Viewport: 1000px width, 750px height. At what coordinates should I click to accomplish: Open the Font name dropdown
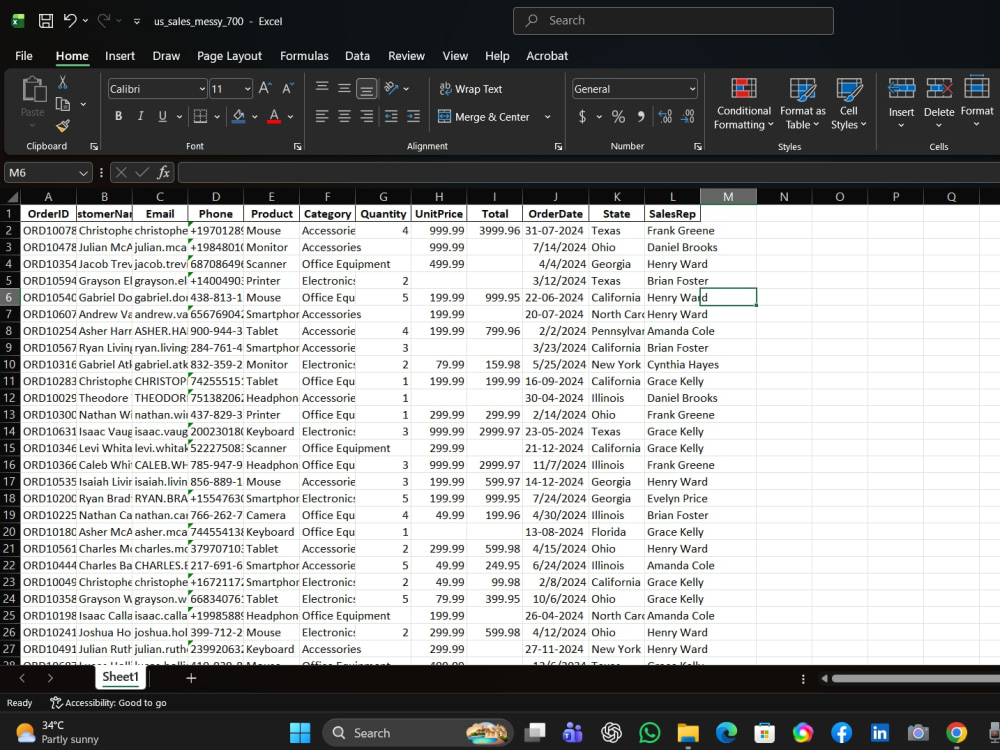click(x=202, y=89)
